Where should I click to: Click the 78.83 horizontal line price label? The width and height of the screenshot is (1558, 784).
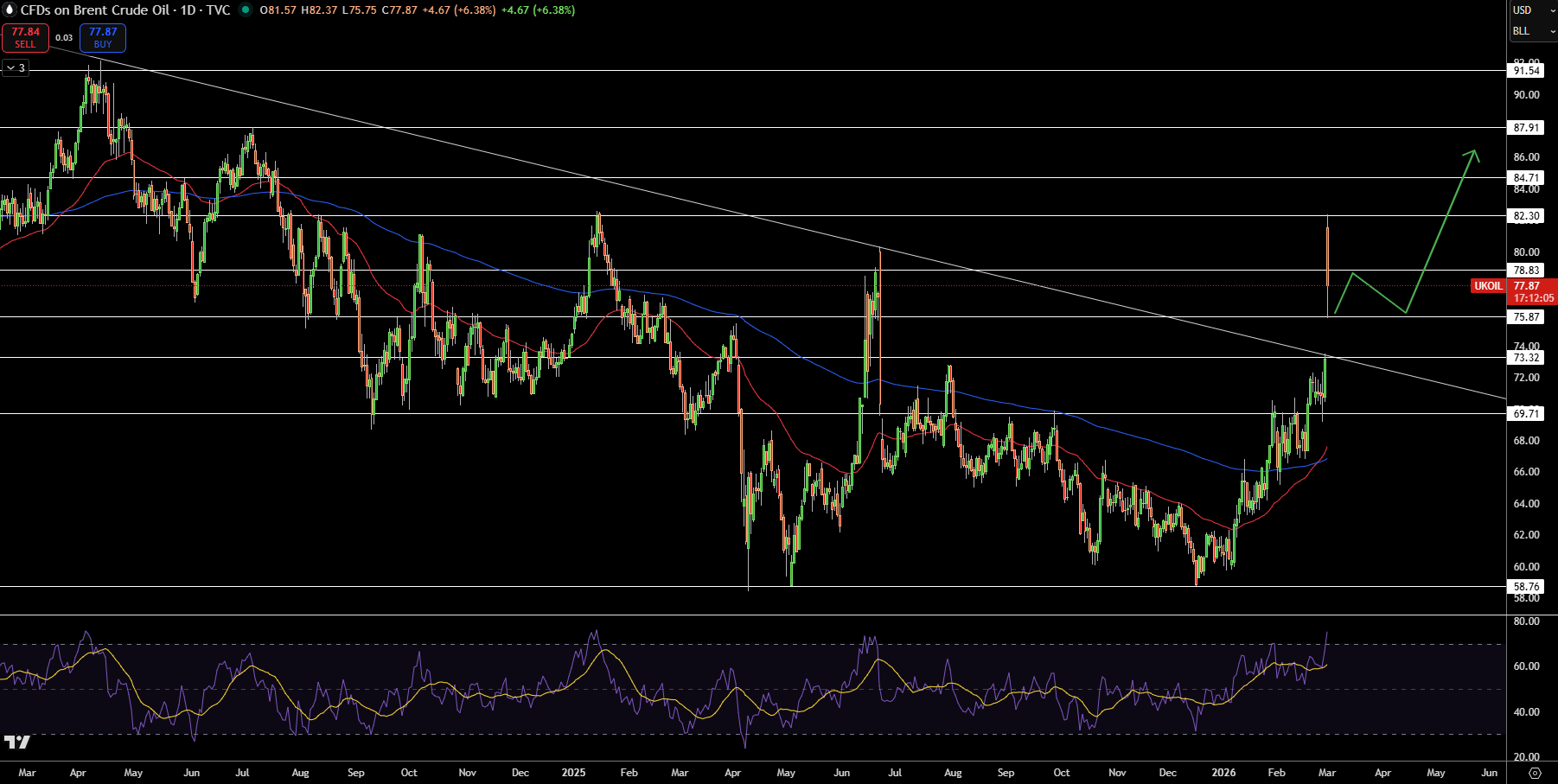[1526, 271]
